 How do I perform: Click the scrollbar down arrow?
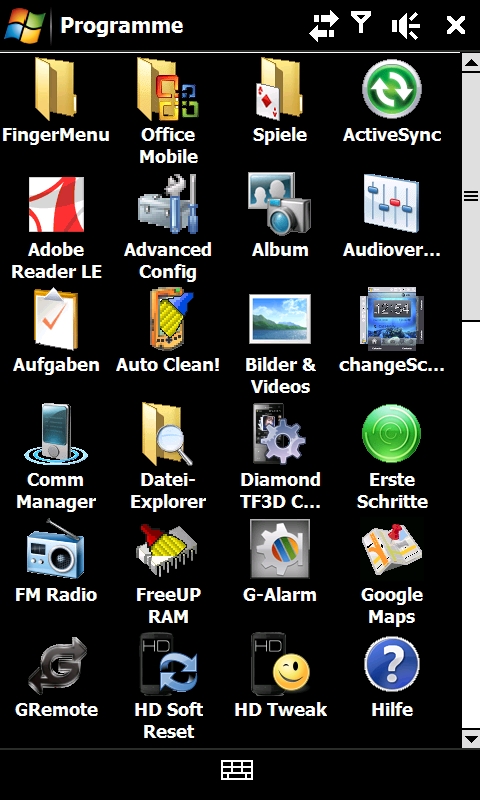click(470, 738)
